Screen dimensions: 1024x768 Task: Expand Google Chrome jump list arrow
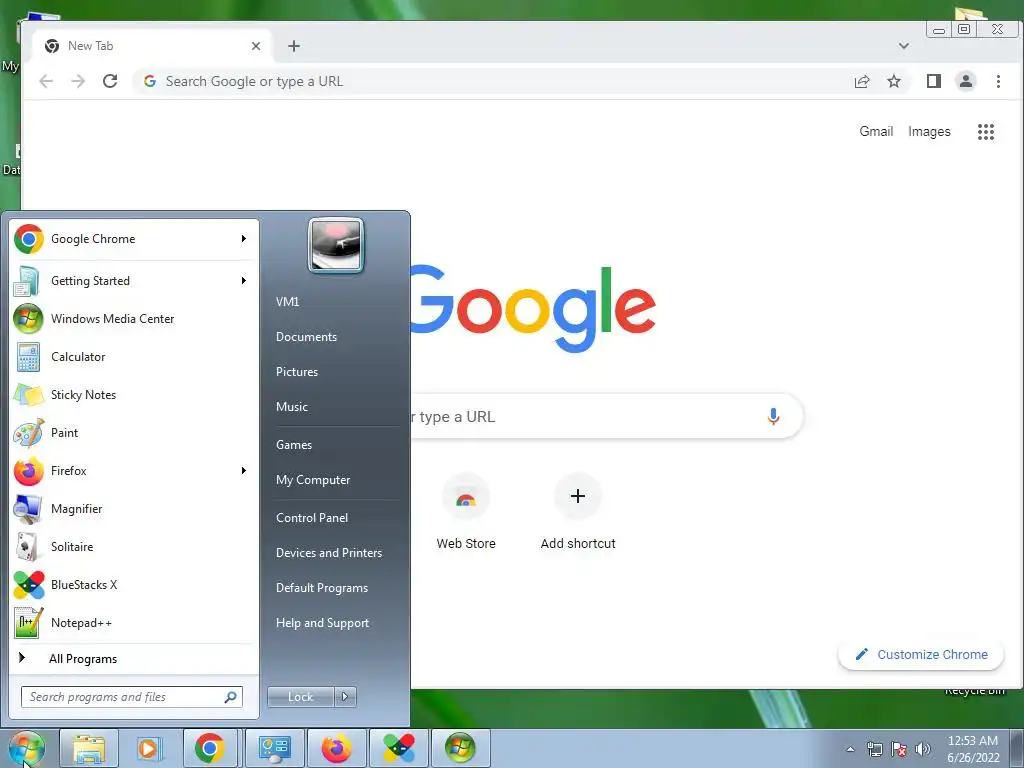[244, 239]
